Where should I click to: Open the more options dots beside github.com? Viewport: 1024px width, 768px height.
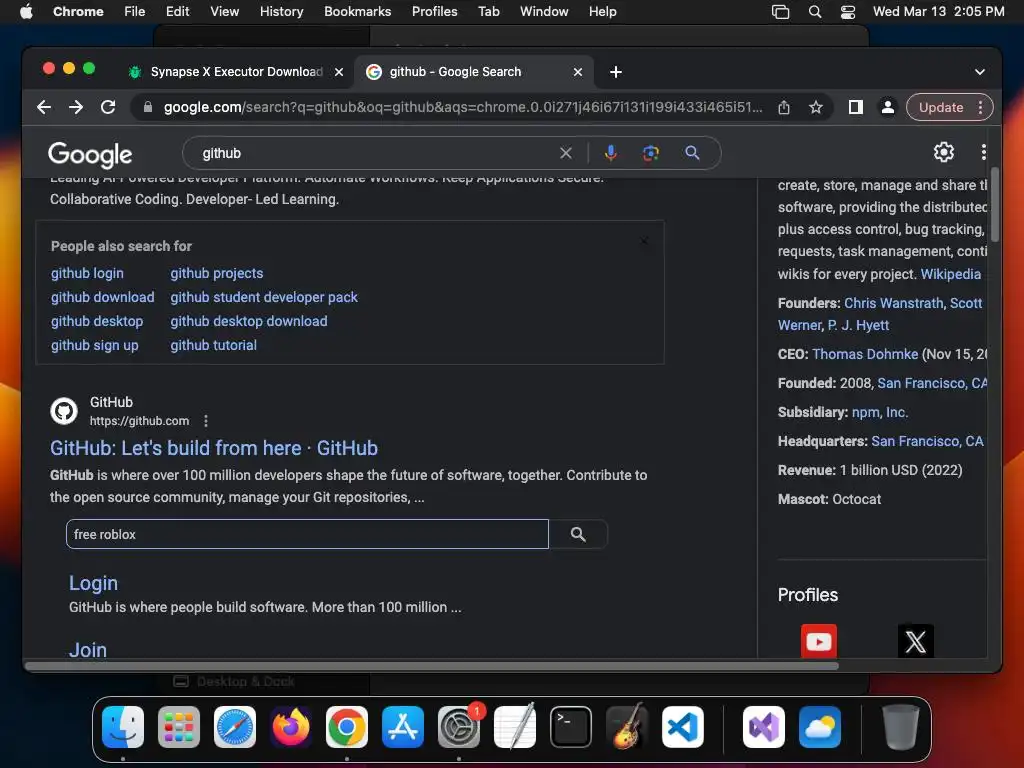coord(206,421)
